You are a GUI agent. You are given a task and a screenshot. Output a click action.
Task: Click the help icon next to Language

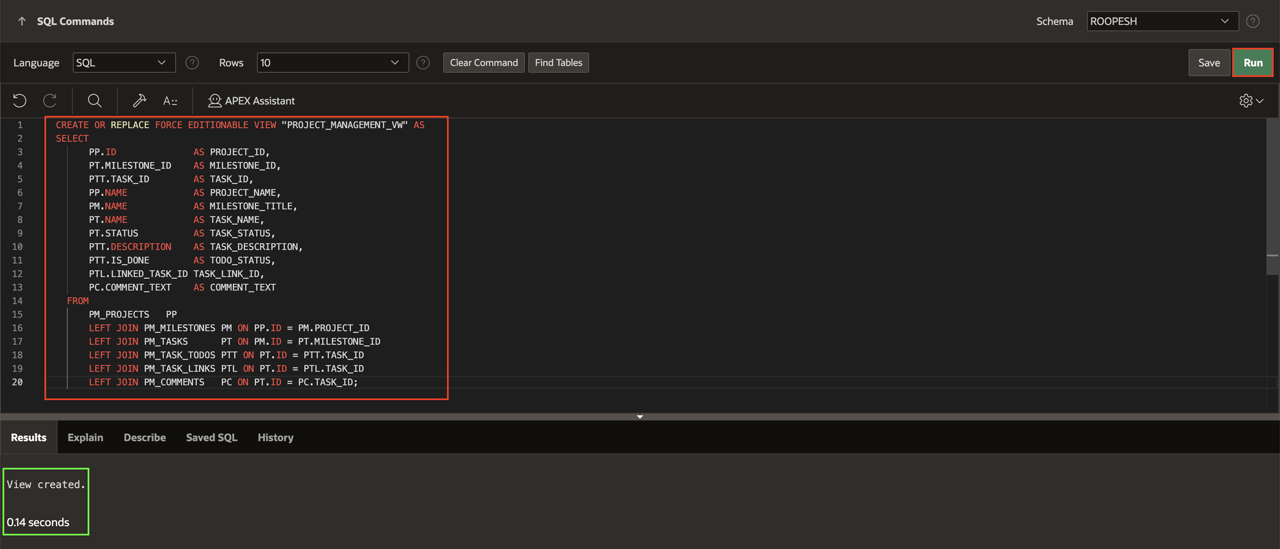(x=192, y=63)
